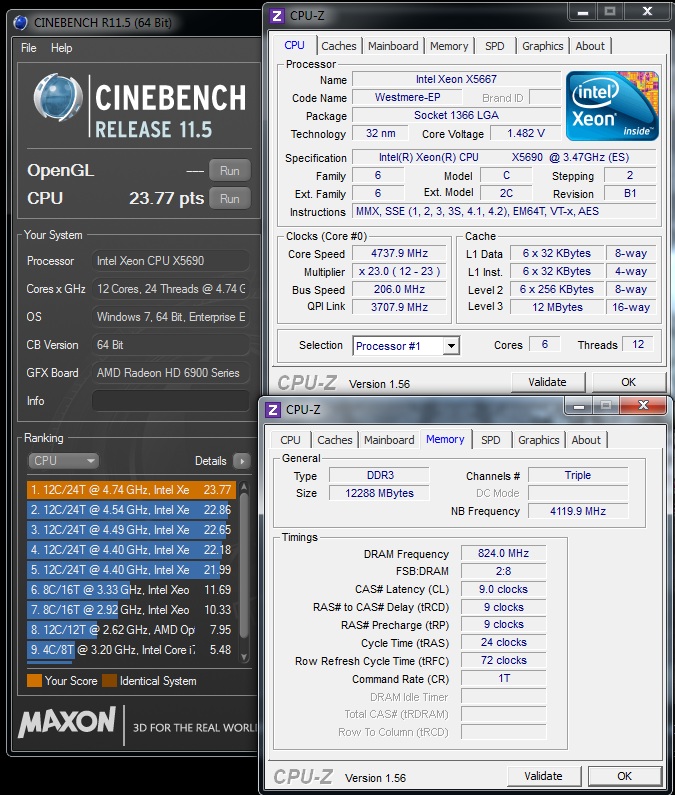Click the ranking list scrollbar thumb
This screenshot has width=675, height=795.
pyautogui.click(x=244, y=565)
